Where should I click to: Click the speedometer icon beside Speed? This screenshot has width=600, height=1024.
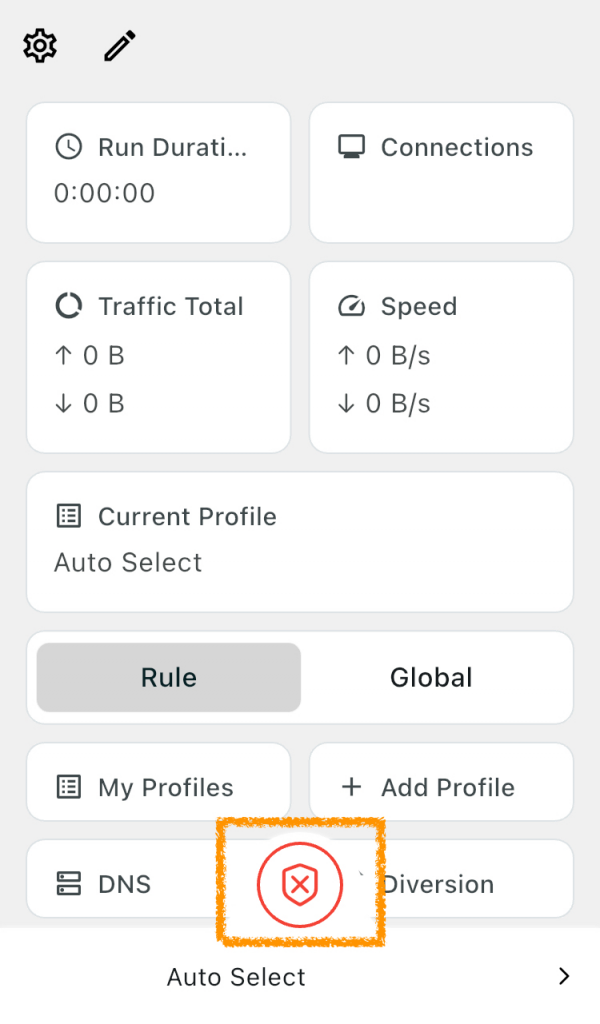351,306
